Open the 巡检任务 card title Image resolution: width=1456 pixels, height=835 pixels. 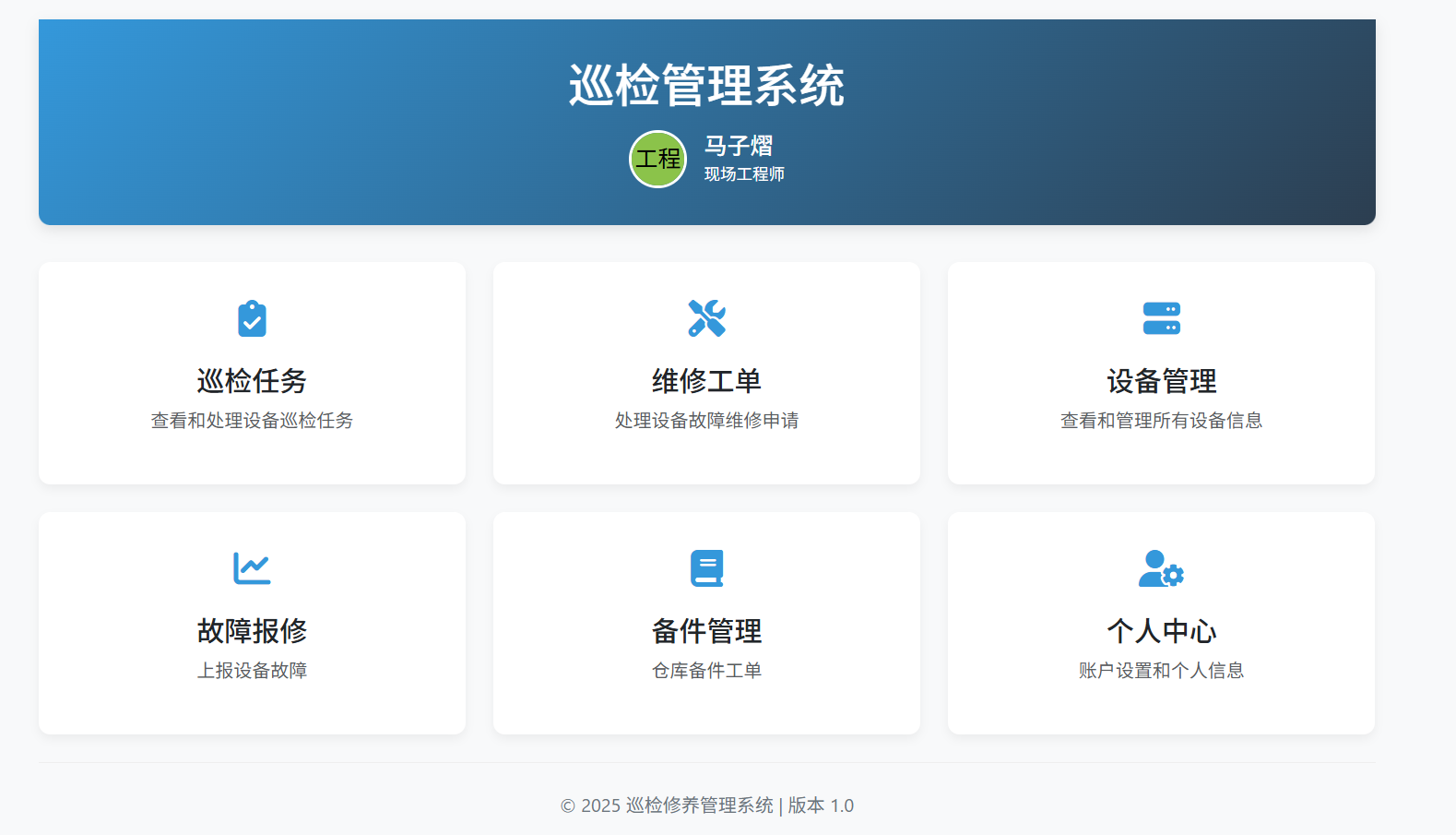pos(252,381)
